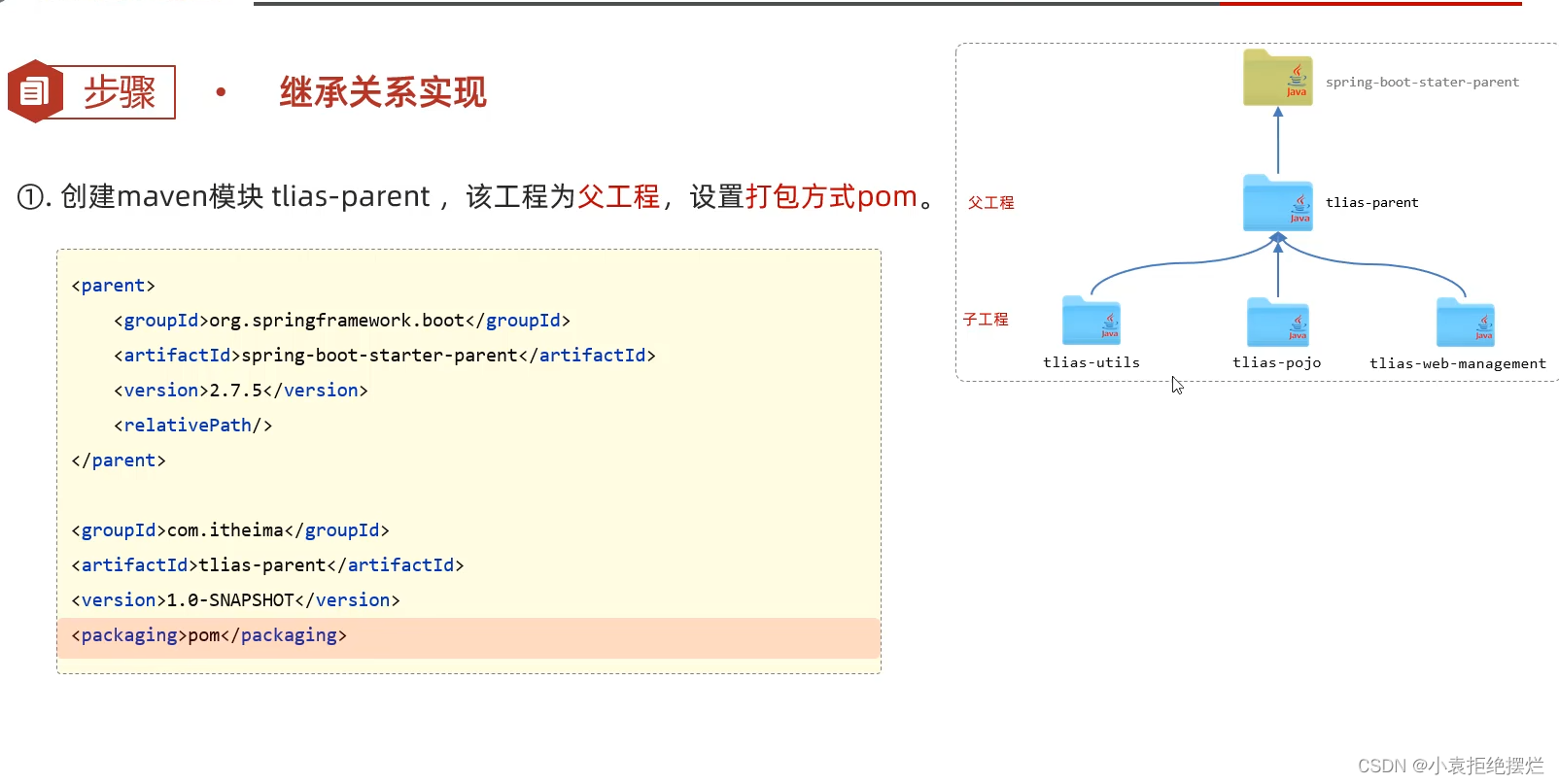Click the red hexagon document icon beside 步骤

click(36, 91)
